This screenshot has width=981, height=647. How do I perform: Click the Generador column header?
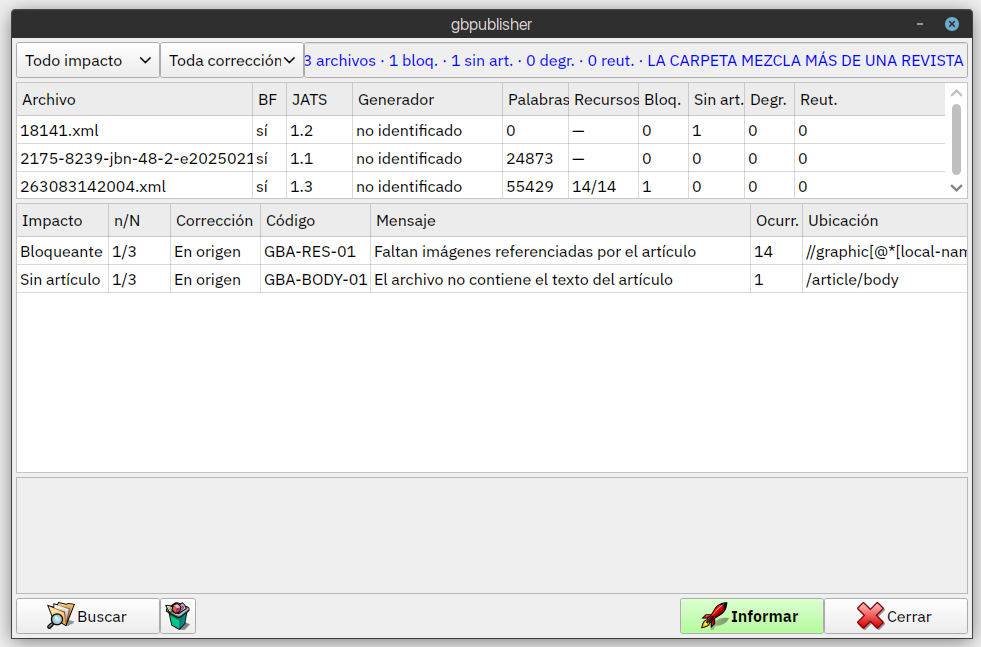tap(427, 99)
